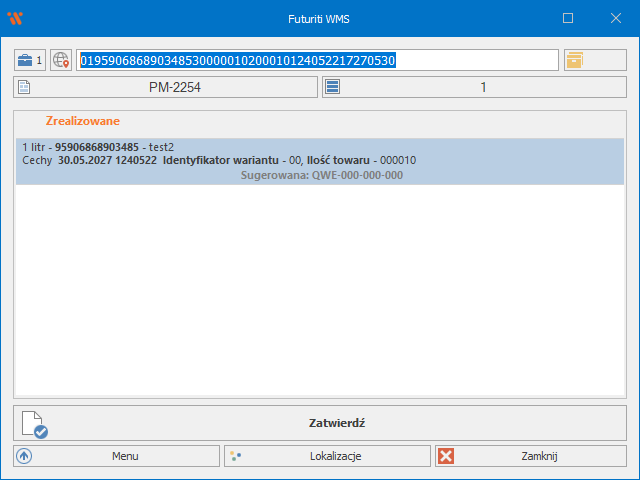This screenshot has width=640, height=480.
Task: Open the PM-2254 document button
Action: click(176, 88)
